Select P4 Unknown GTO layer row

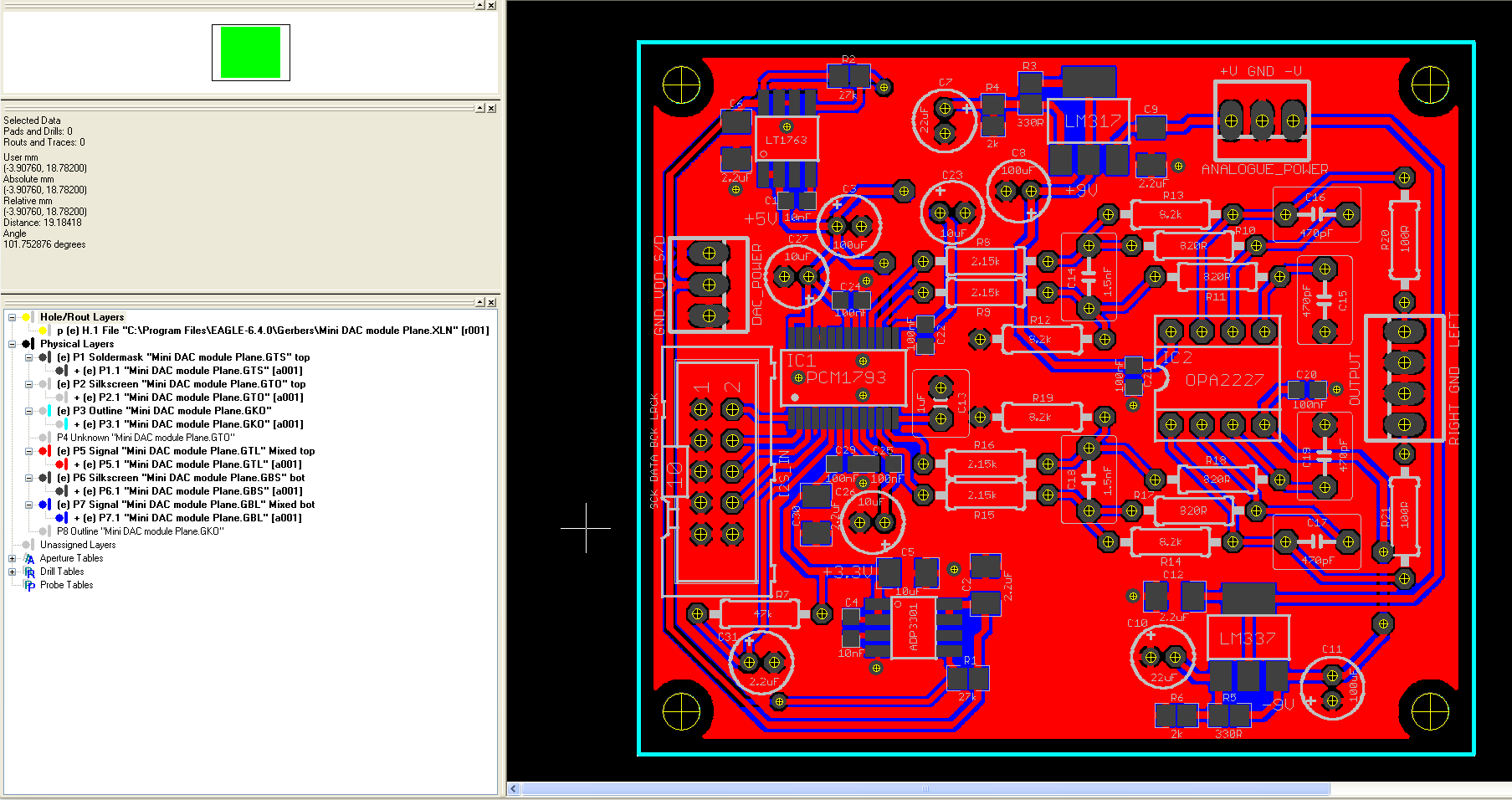click(x=146, y=438)
